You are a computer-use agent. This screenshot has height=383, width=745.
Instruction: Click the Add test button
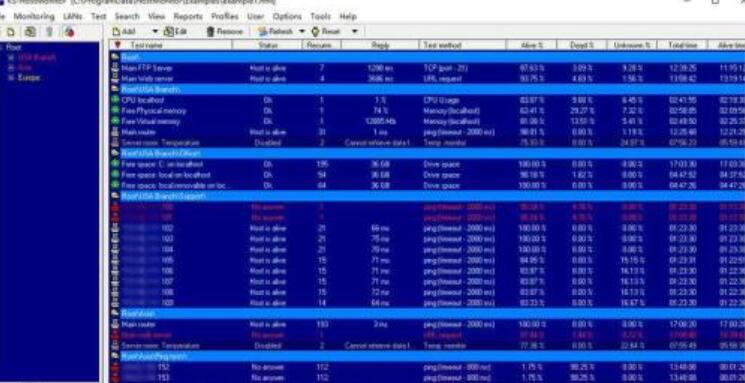[x=124, y=32]
